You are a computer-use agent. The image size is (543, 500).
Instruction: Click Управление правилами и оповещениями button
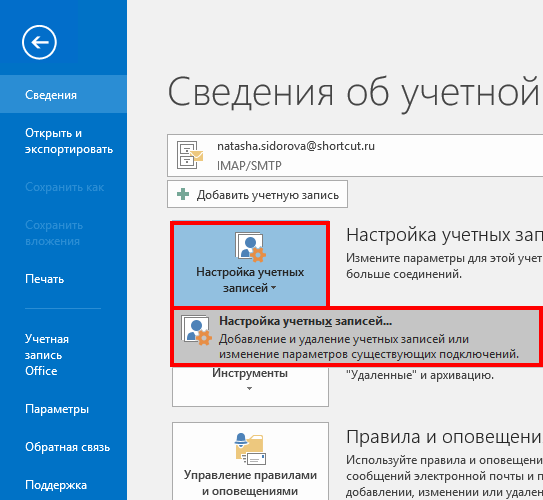coord(250,461)
